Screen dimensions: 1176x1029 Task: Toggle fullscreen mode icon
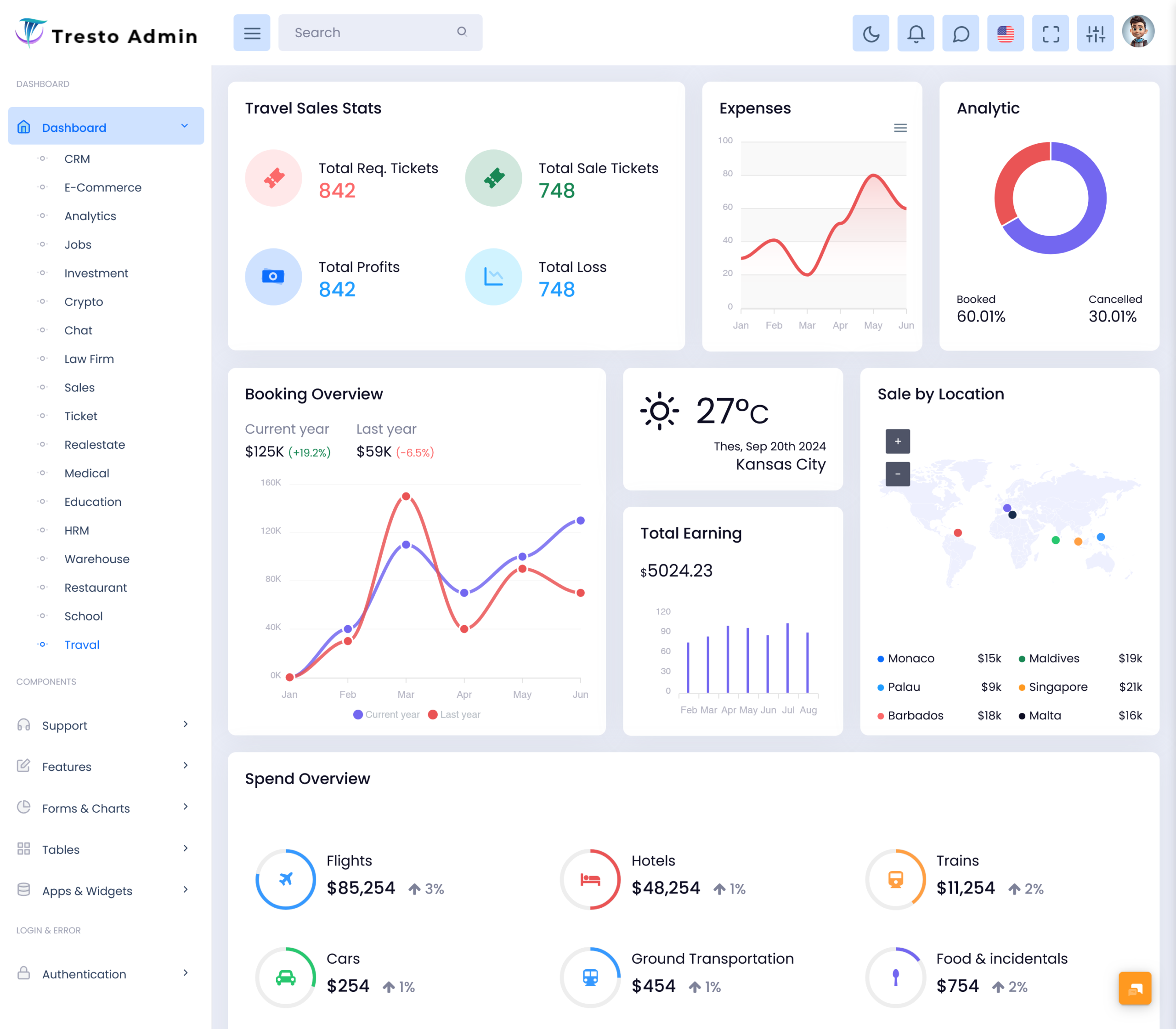coord(1050,33)
